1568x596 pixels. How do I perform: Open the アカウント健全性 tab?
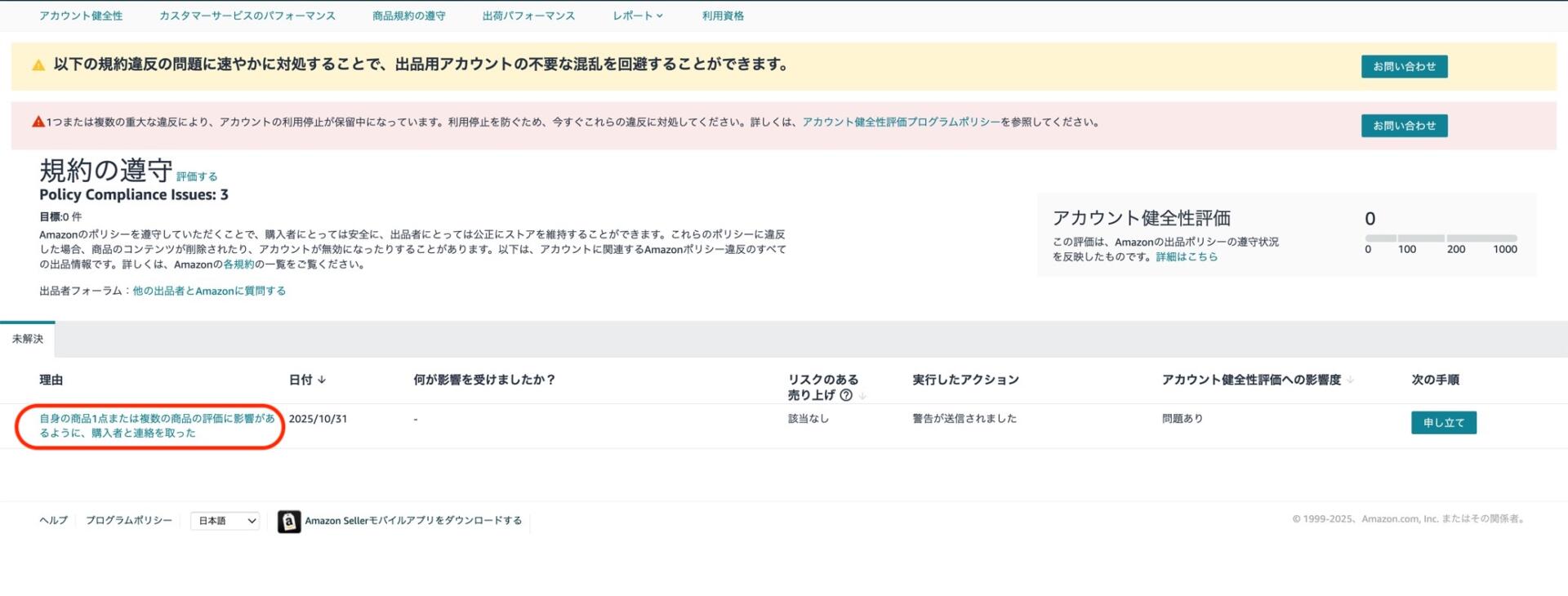click(x=81, y=16)
